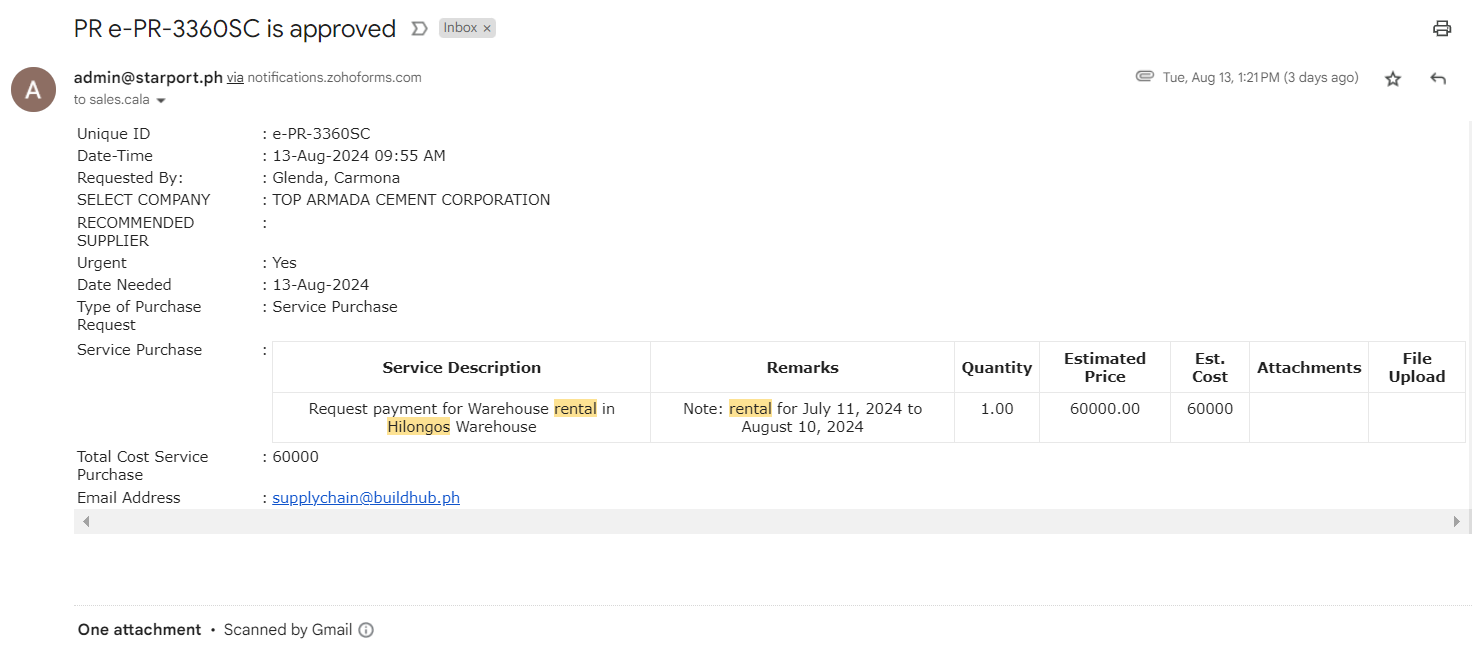This screenshot has height=652, width=1472.
Task: Remove the Inbox label with x
Action: click(487, 29)
